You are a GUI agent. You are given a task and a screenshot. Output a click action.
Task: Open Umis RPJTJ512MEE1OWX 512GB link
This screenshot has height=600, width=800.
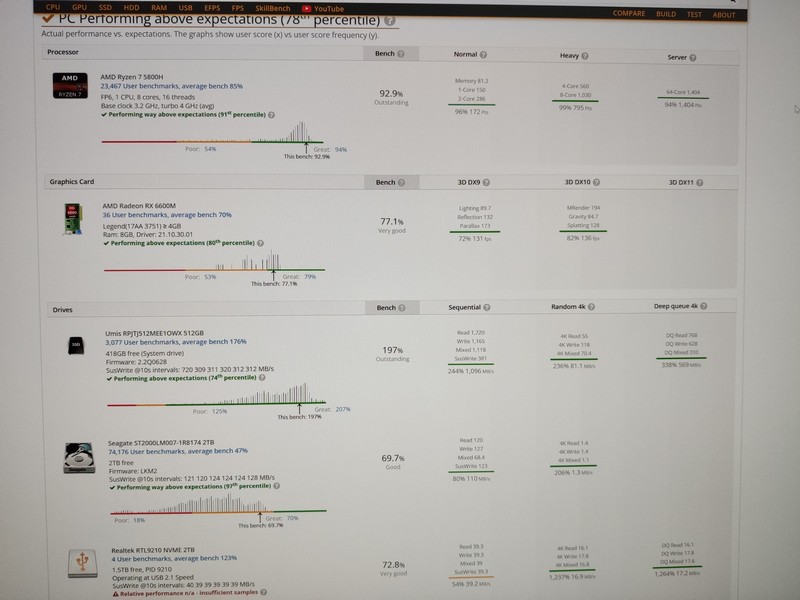[155, 333]
